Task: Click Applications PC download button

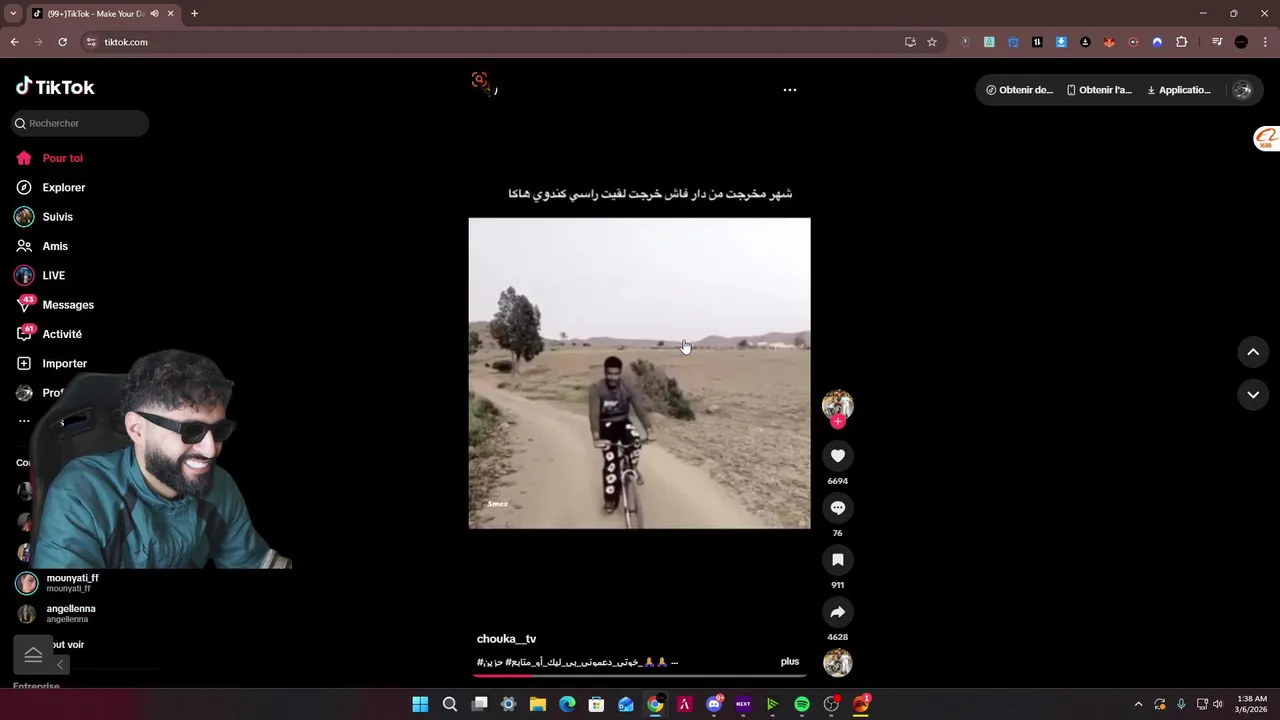Action: pos(1179,90)
